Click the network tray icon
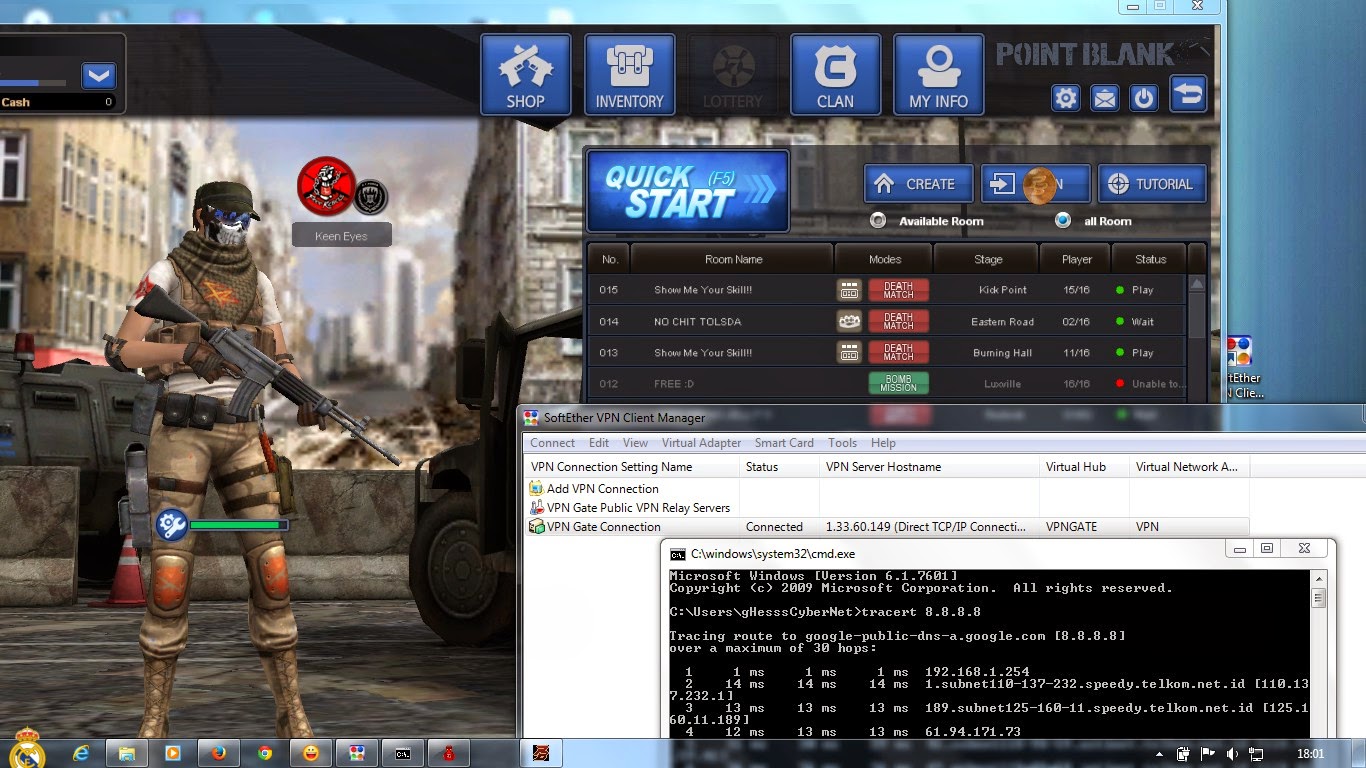Viewport: 1366px width, 768px height. point(1256,754)
